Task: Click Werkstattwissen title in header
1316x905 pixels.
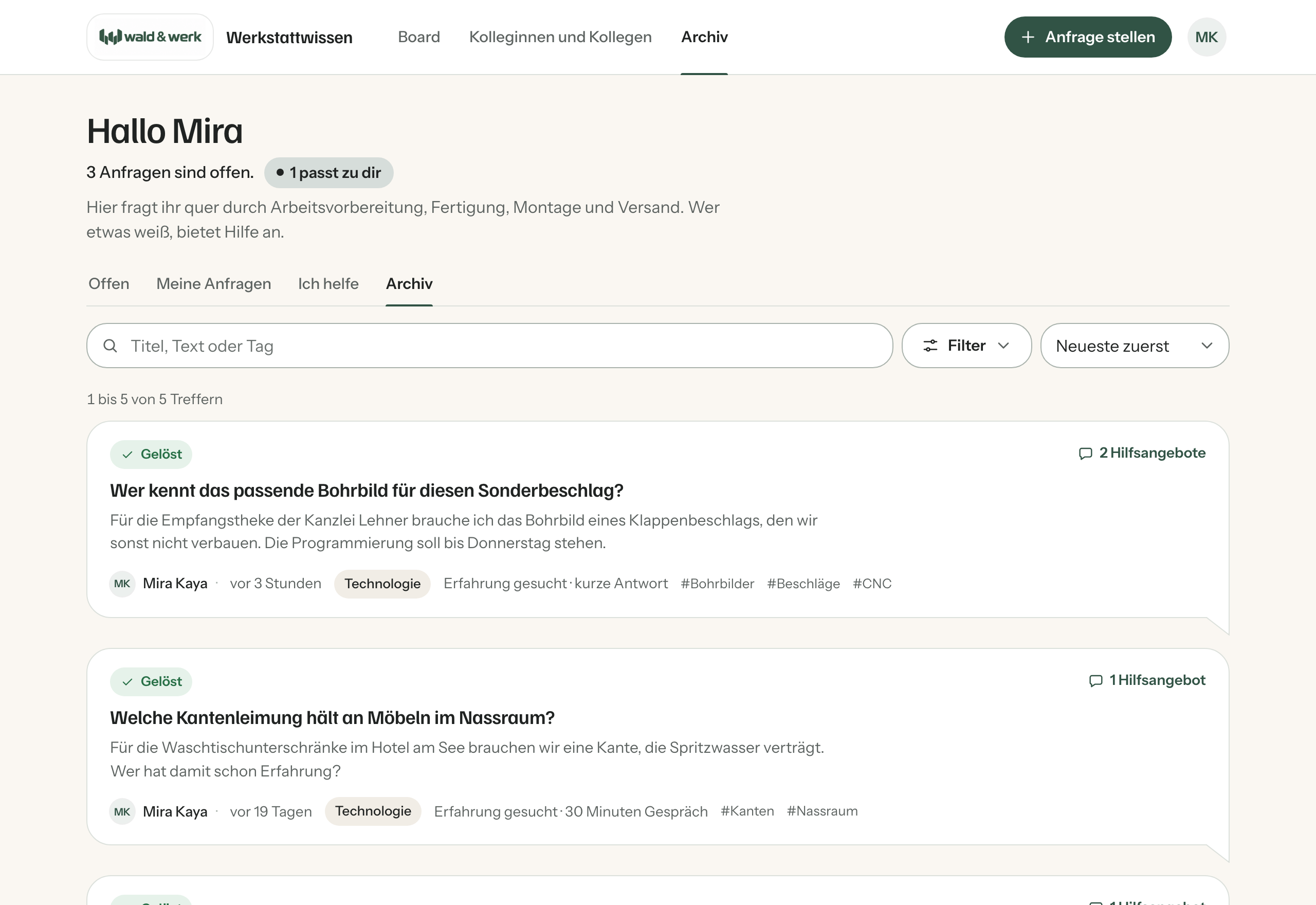Action: pos(289,38)
